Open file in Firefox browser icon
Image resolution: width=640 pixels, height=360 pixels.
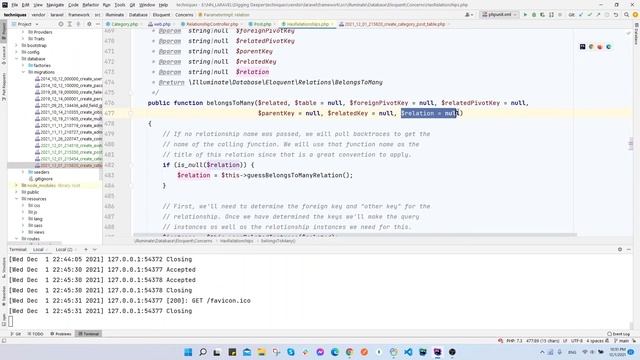coord(600,47)
